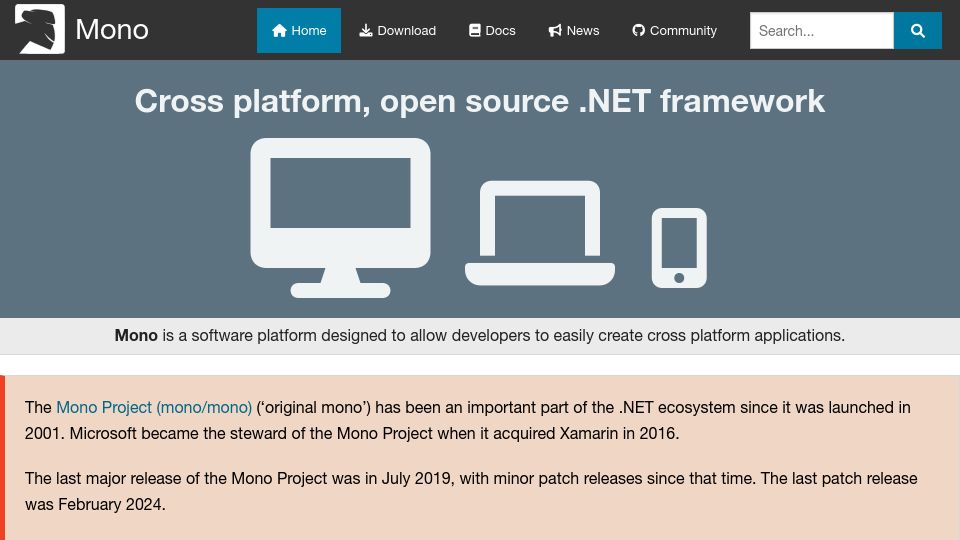960x540 pixels.
Task: Click the smartphone illustration
Action: [679, 248]
